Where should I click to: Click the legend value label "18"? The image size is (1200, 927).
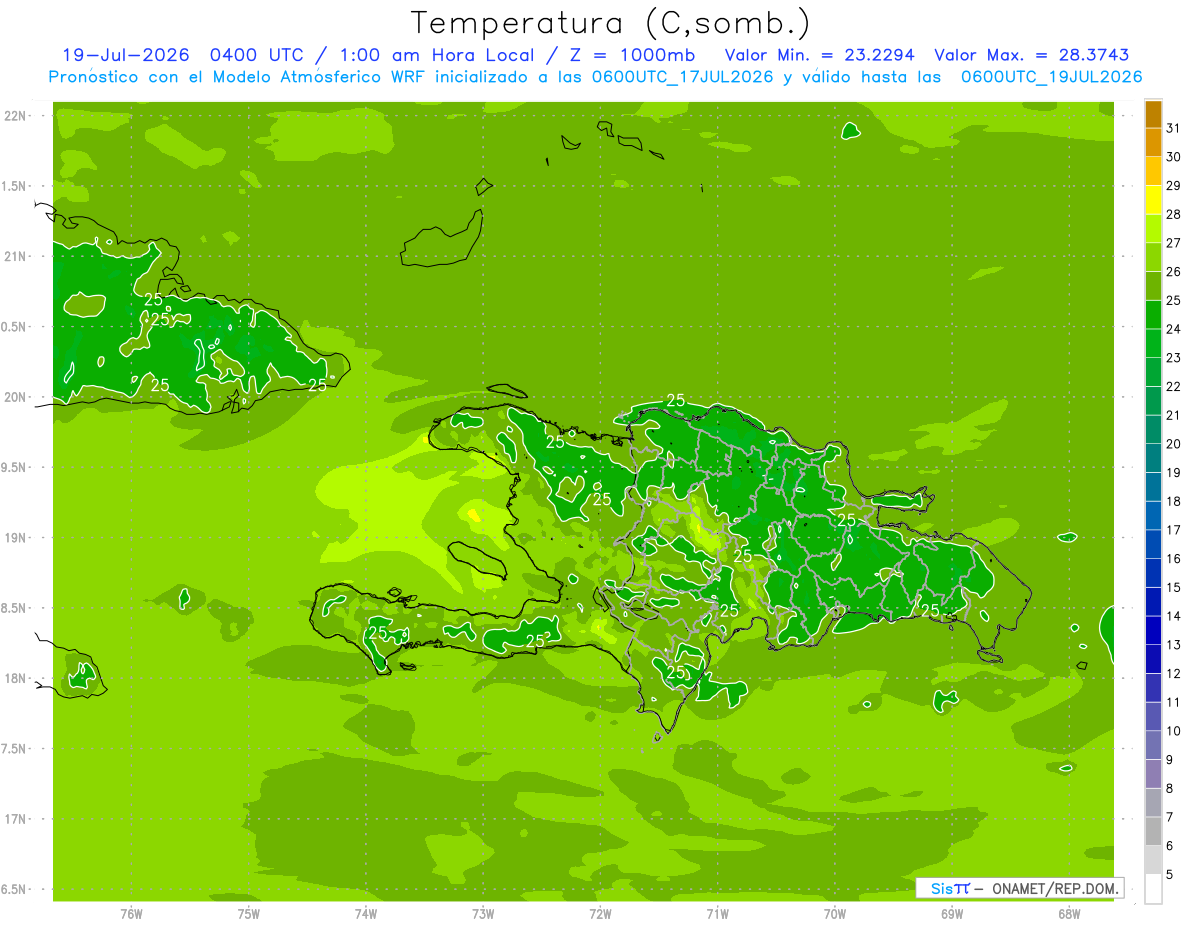tap(1174, 501)
